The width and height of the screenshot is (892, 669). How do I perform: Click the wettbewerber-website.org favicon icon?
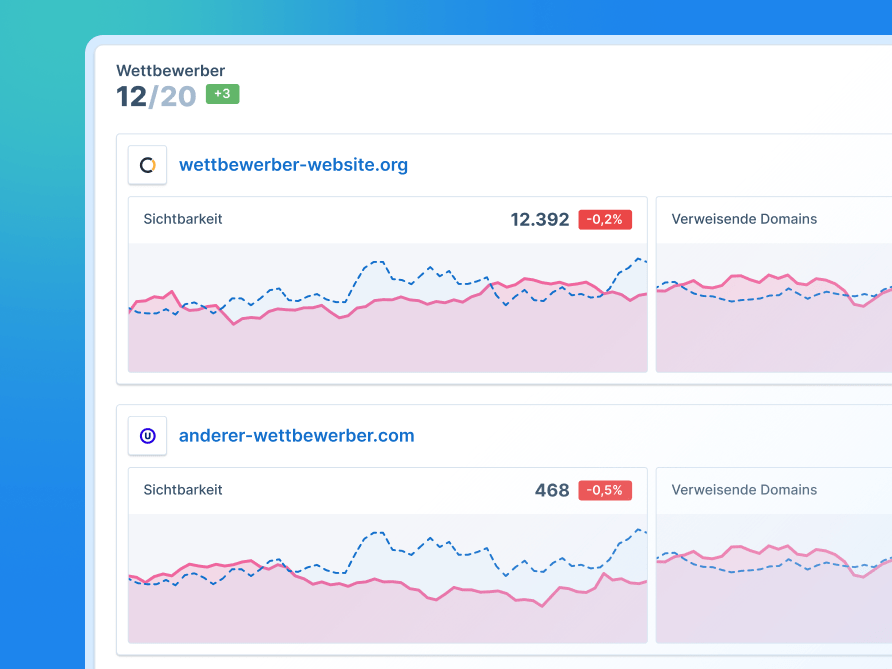point(147,164)
